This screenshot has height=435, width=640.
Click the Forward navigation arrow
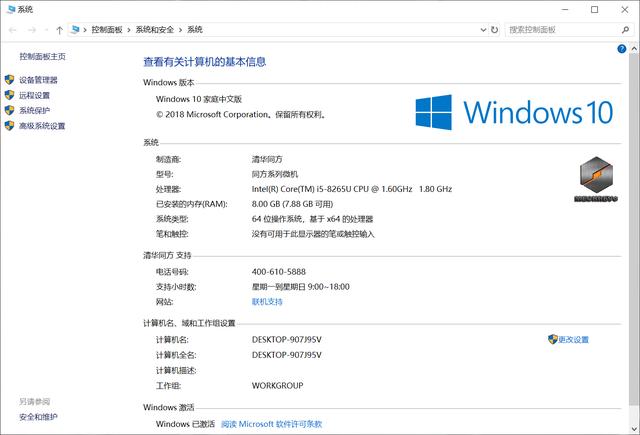click(32, 30)
